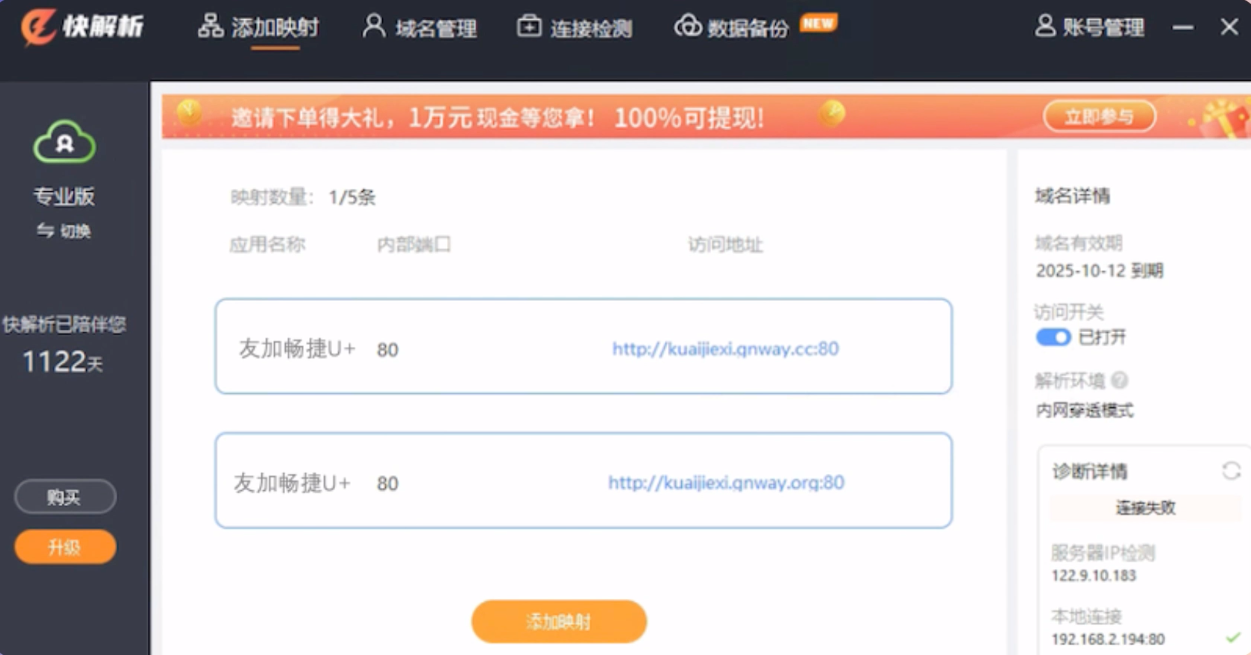Viewport: 1251px width, 655px height.
Task: Open the 账号管理 menu
Action: click(1090, 27)
